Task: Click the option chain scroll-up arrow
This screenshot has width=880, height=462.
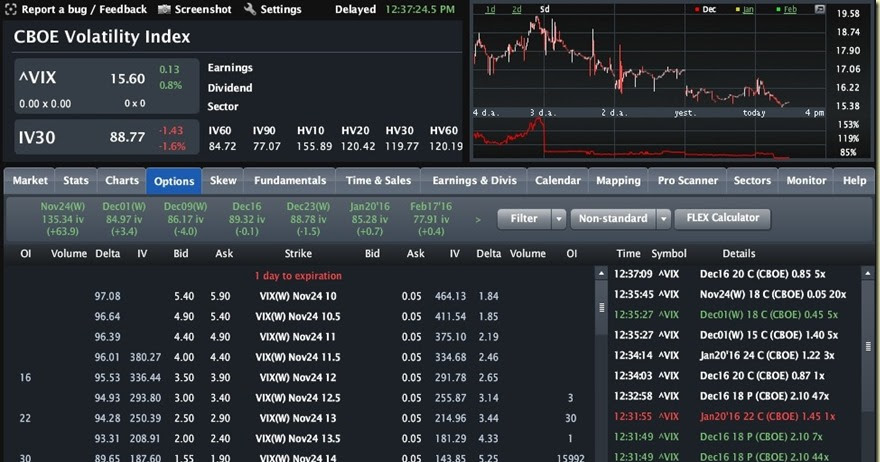Action: coord(601,273)
